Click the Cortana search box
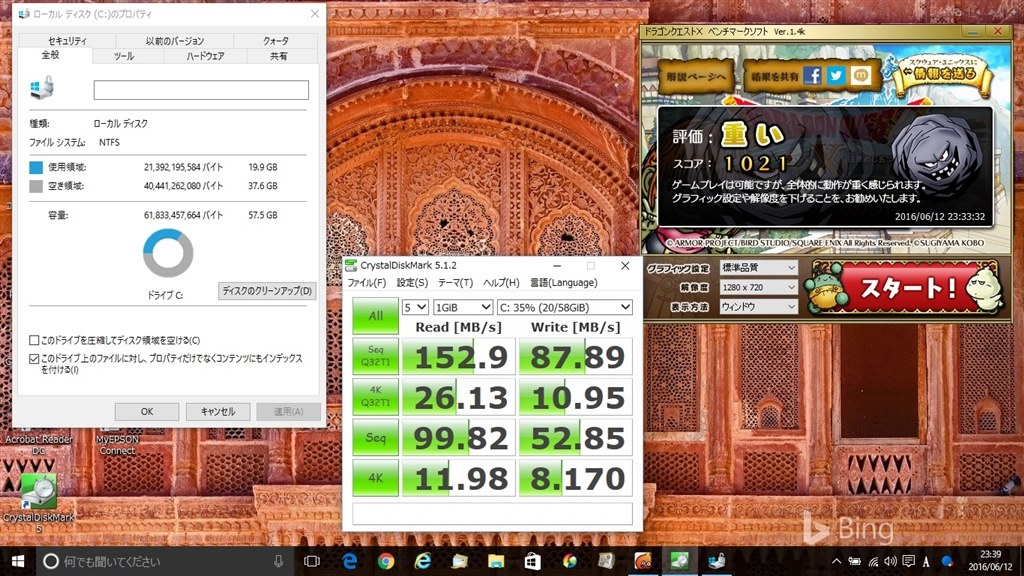Image resolution: width=1024 pixels, height=576 pixels. [x=163, y=561]
